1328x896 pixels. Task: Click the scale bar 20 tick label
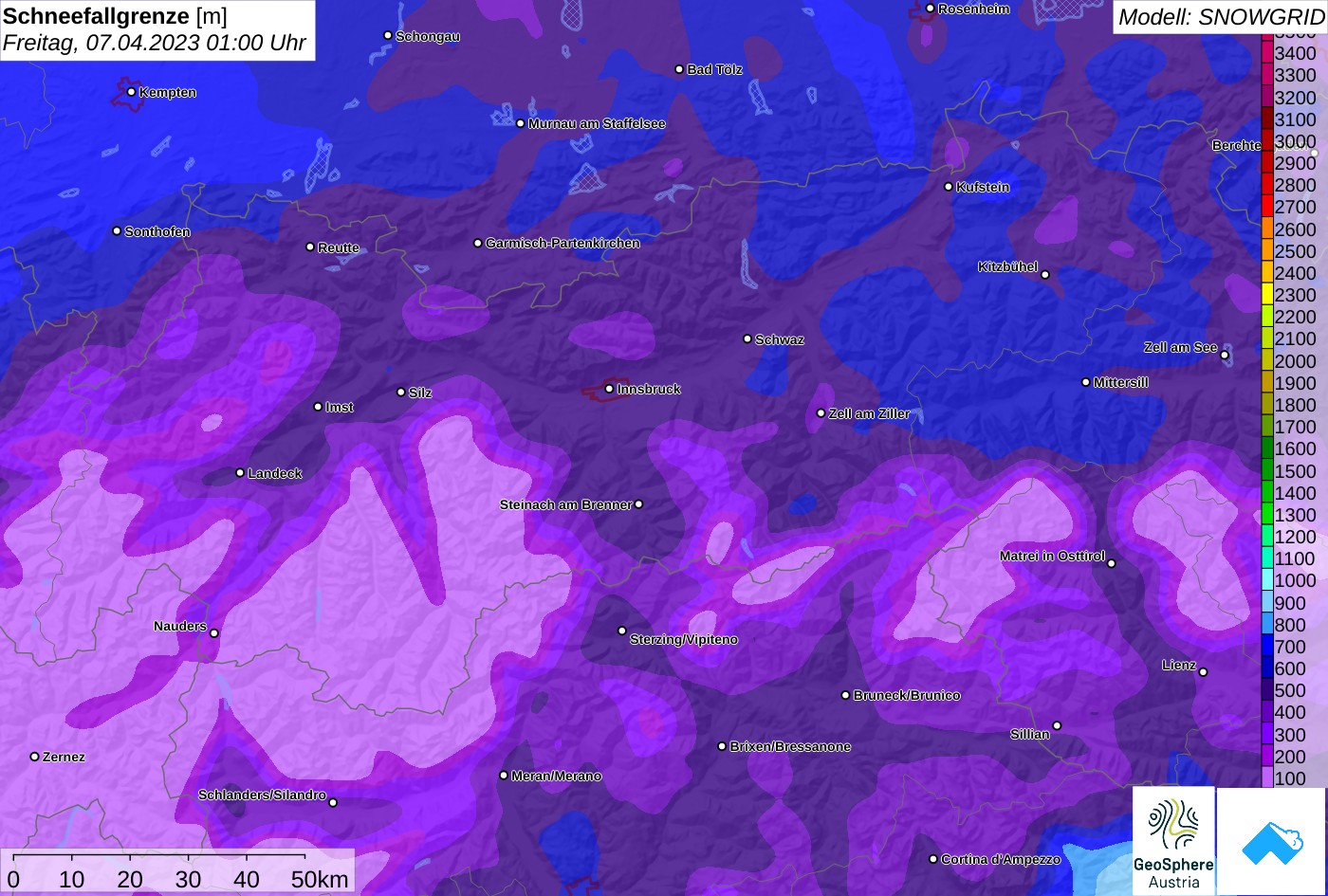coord(130,879)
